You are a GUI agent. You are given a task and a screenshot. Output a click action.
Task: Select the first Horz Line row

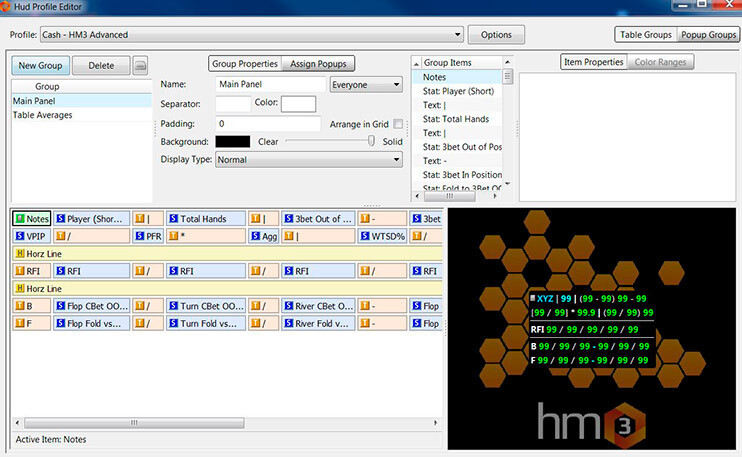click(227, 254)
